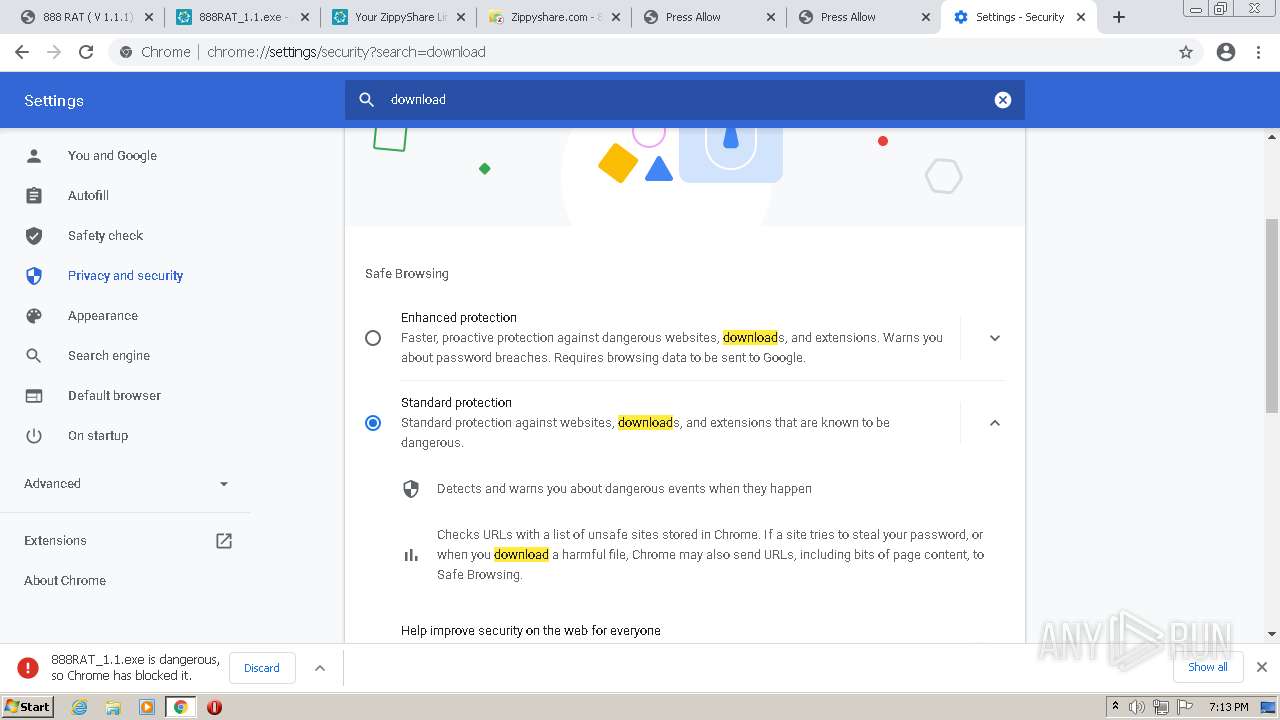Viewport: 1280px width, 720px height.
Task: Close the Your ZippyShare tab
Action: click(x=461, y=17)
